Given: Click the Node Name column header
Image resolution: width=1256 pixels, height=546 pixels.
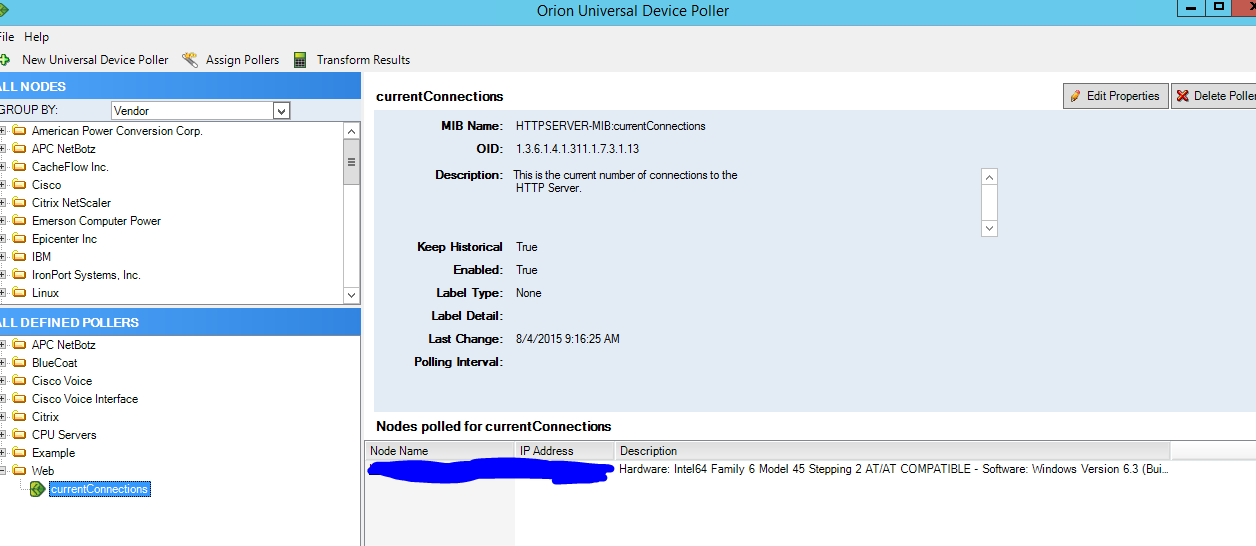Looking at the screenshot, I should tap(440, 451).
